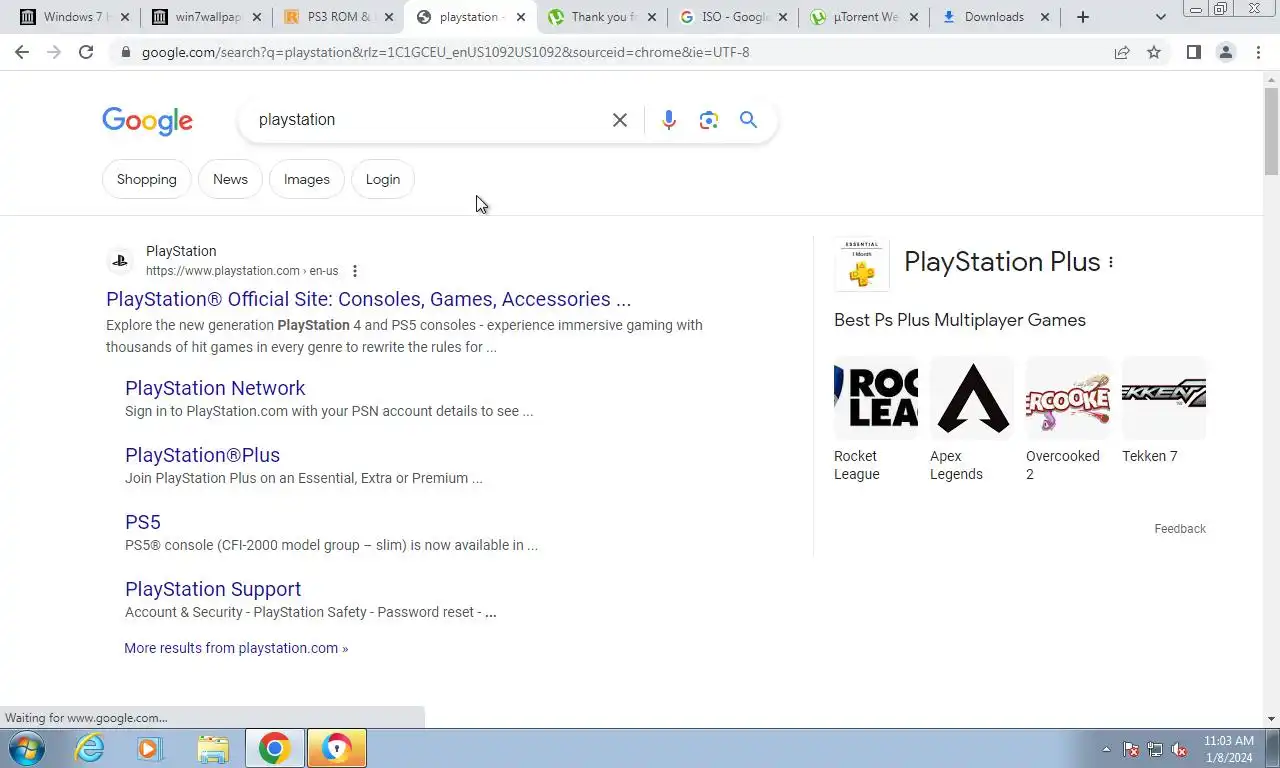Open the taskbar clock and date
Viewport: 1280px width, 768px height.
pyautogui.click(x=1228, y=749)
